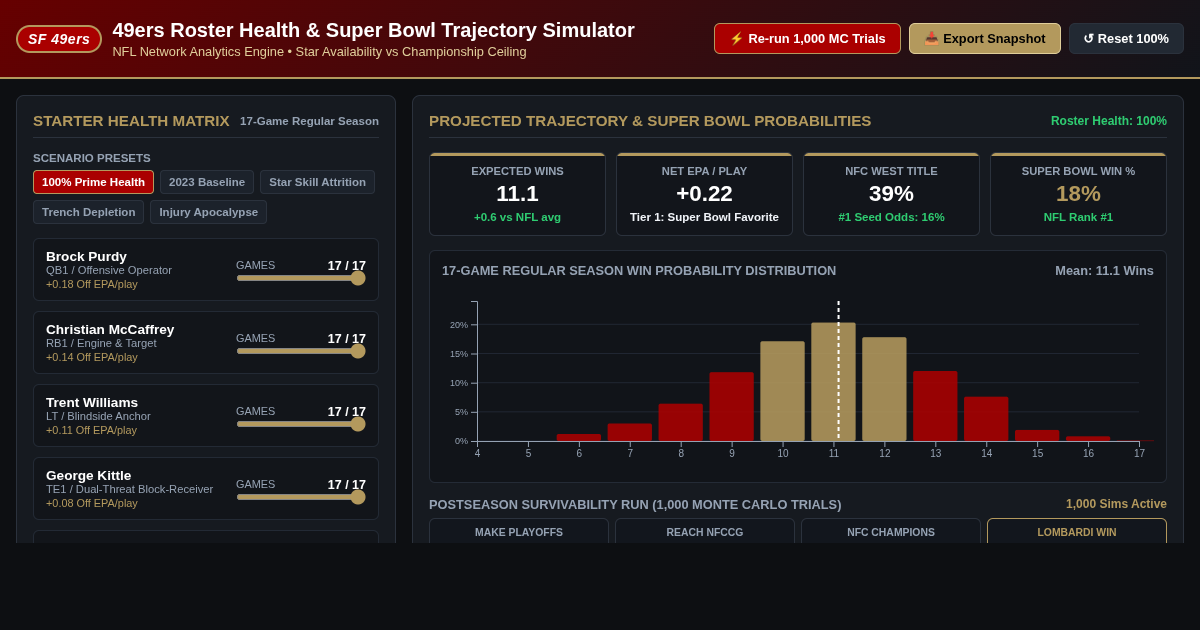
Task: Click the 15-win histogram bar
Action: 1037,435
